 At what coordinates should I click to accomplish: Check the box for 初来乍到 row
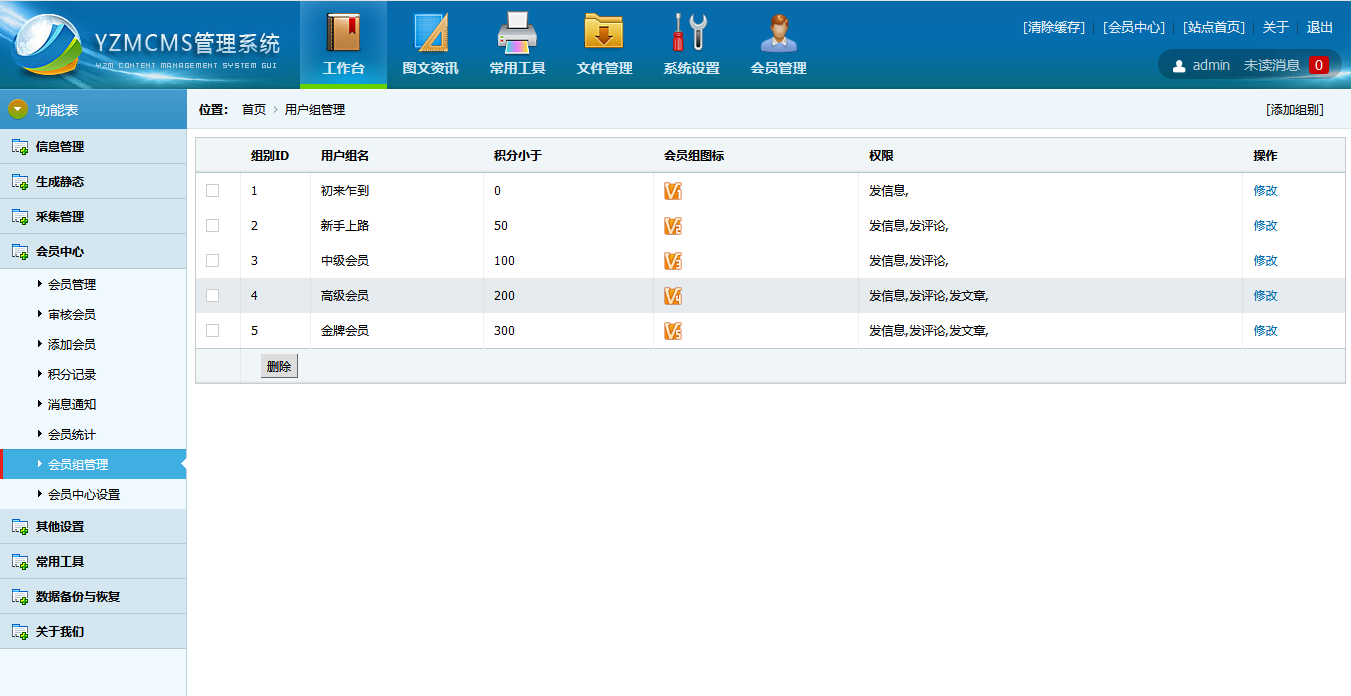pyautogui.click(x=212, y=191)
